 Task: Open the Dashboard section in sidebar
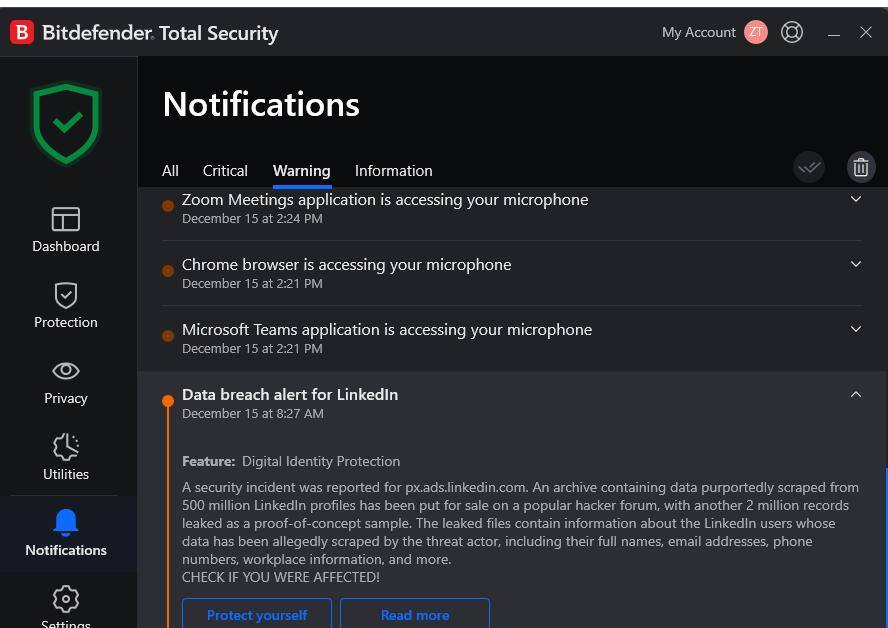click(x=66, y=229)
